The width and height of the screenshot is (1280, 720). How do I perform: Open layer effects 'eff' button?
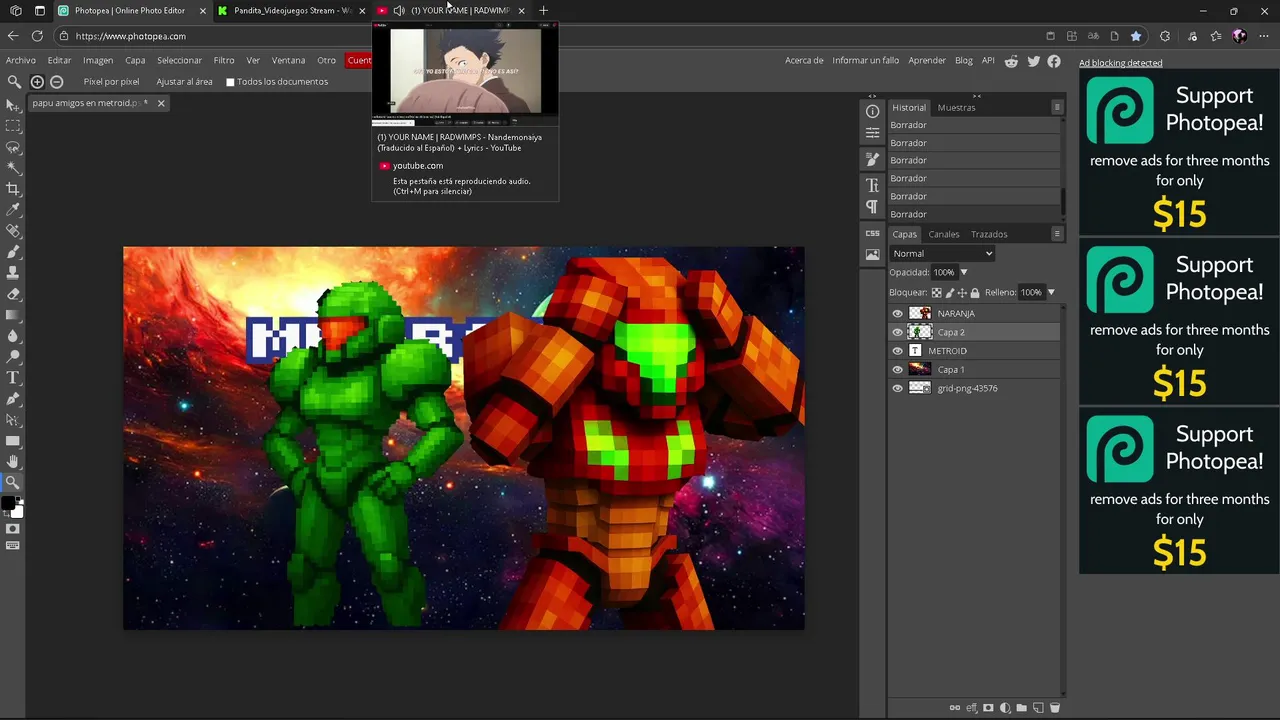click(x=971, y=708)
